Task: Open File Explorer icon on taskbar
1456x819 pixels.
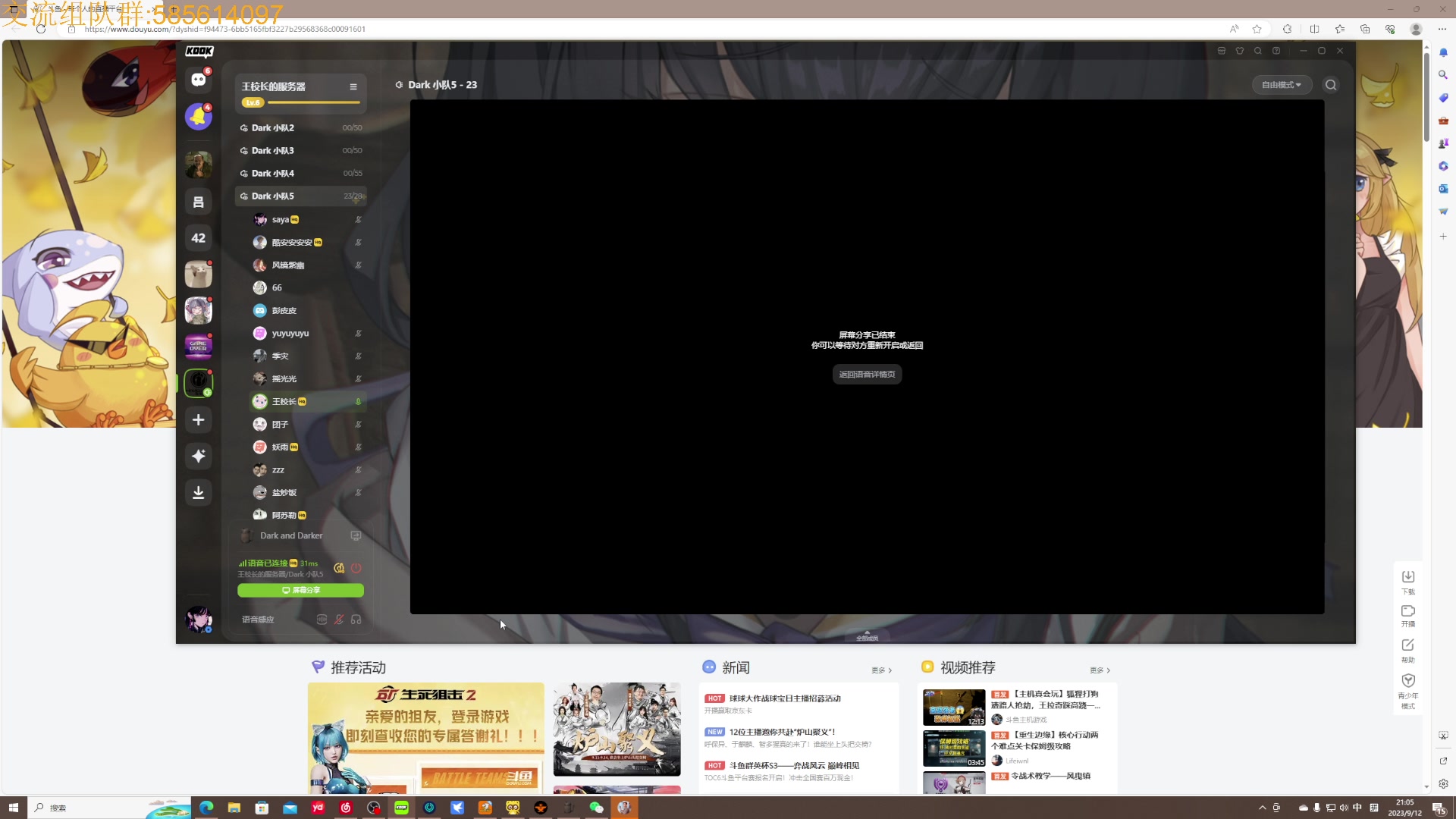Action: (x=234, y=808)
